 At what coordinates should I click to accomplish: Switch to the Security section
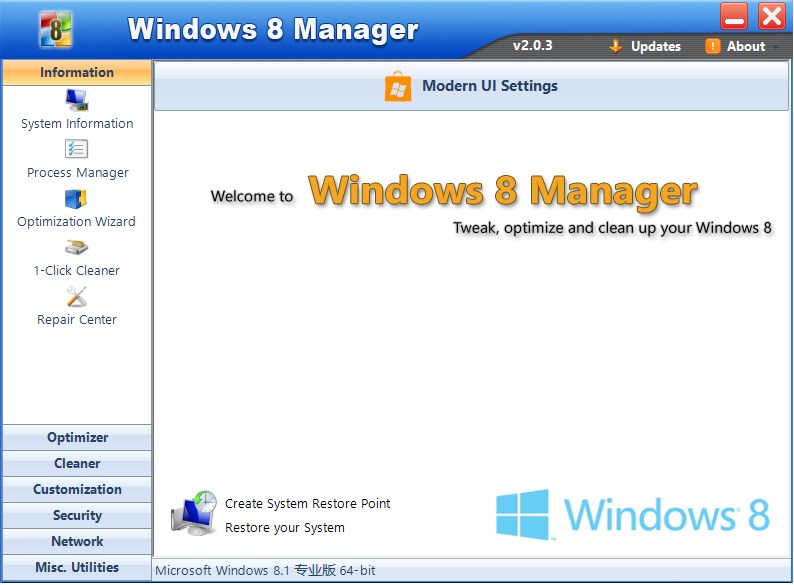pos(77,516)
